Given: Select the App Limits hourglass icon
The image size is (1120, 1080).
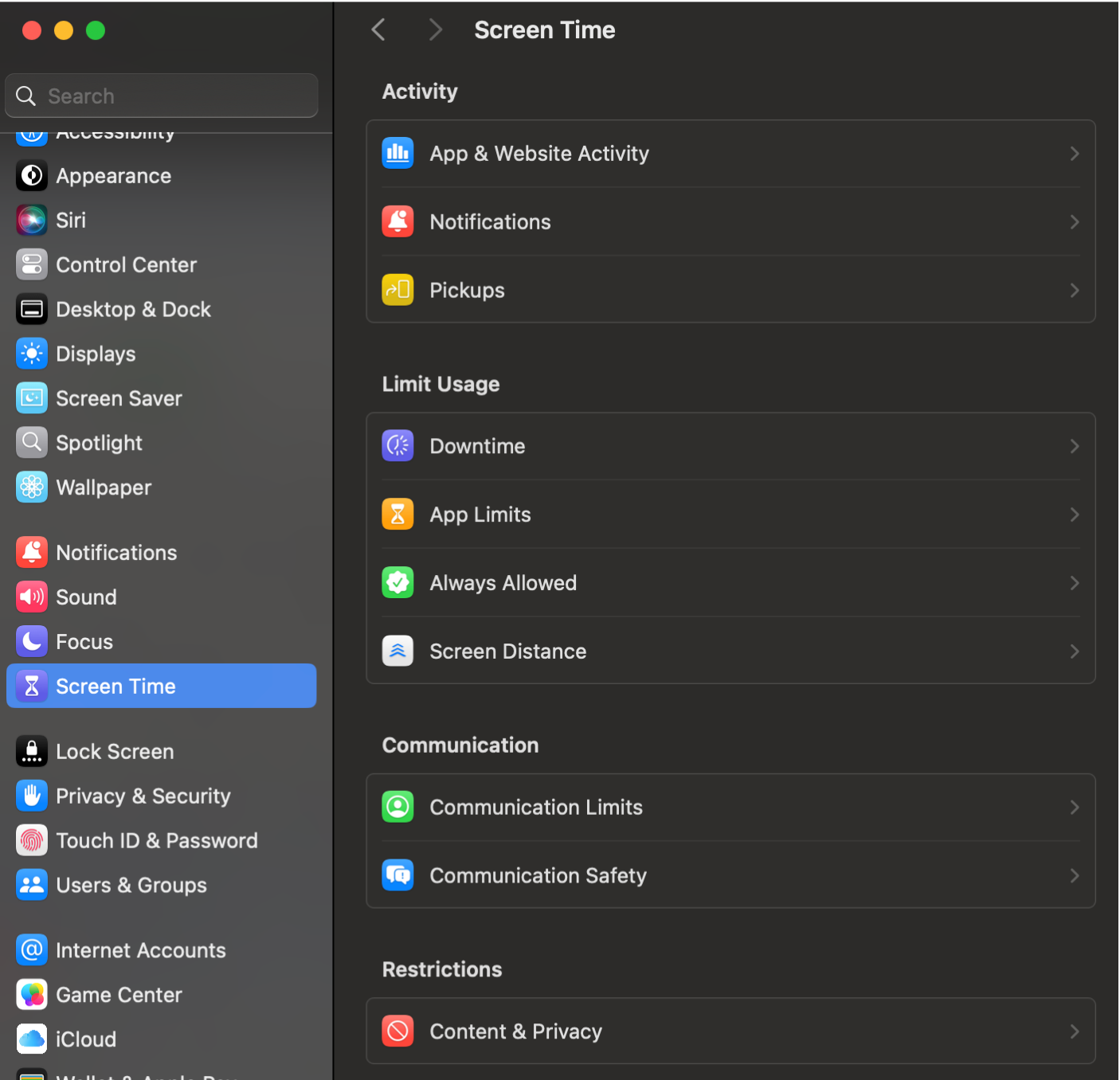Looking at the screenshot, I should click(397, 514).
